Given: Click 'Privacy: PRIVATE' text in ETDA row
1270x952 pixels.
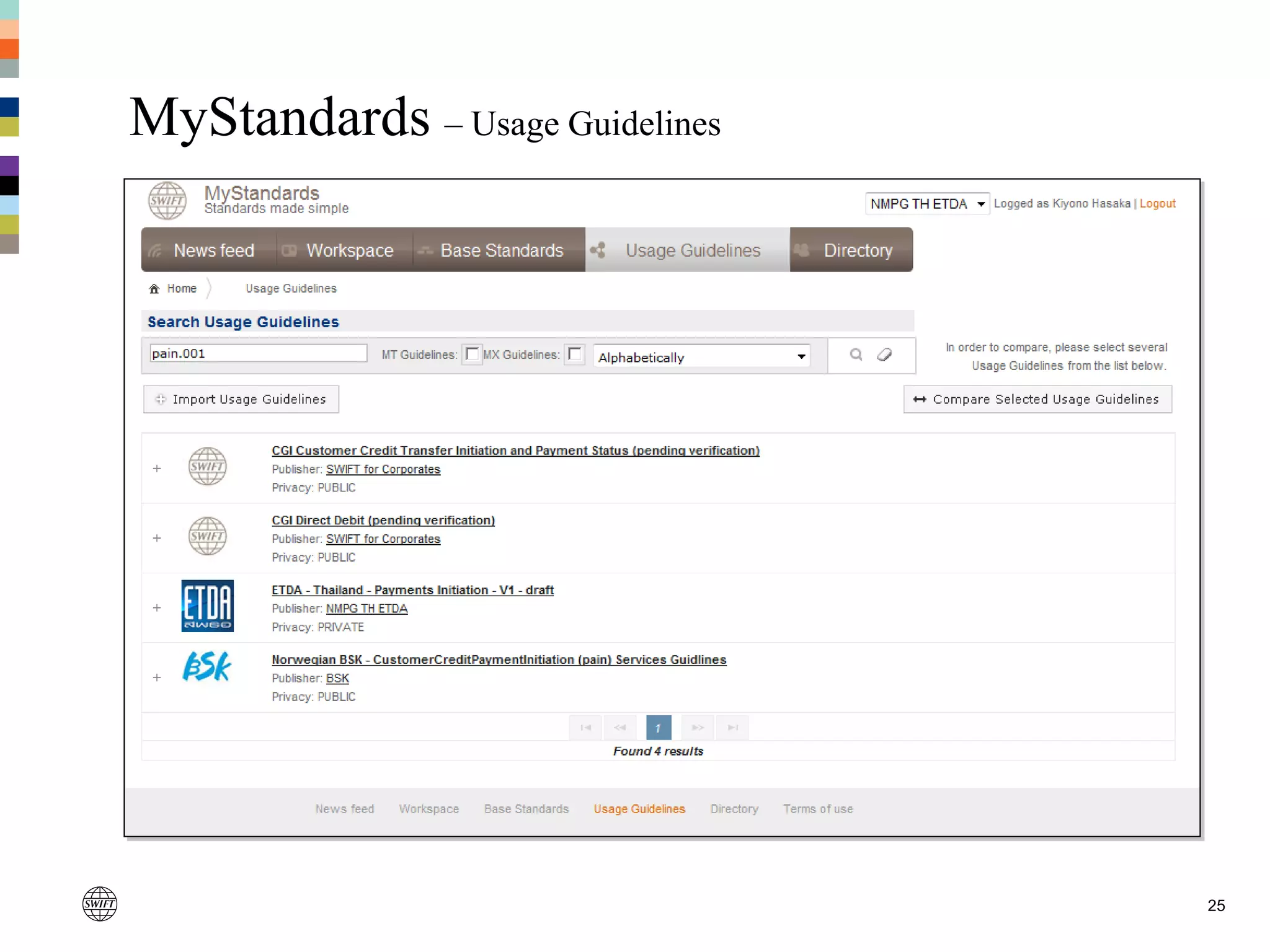Looking at the screenshot, I should point(318,627).
